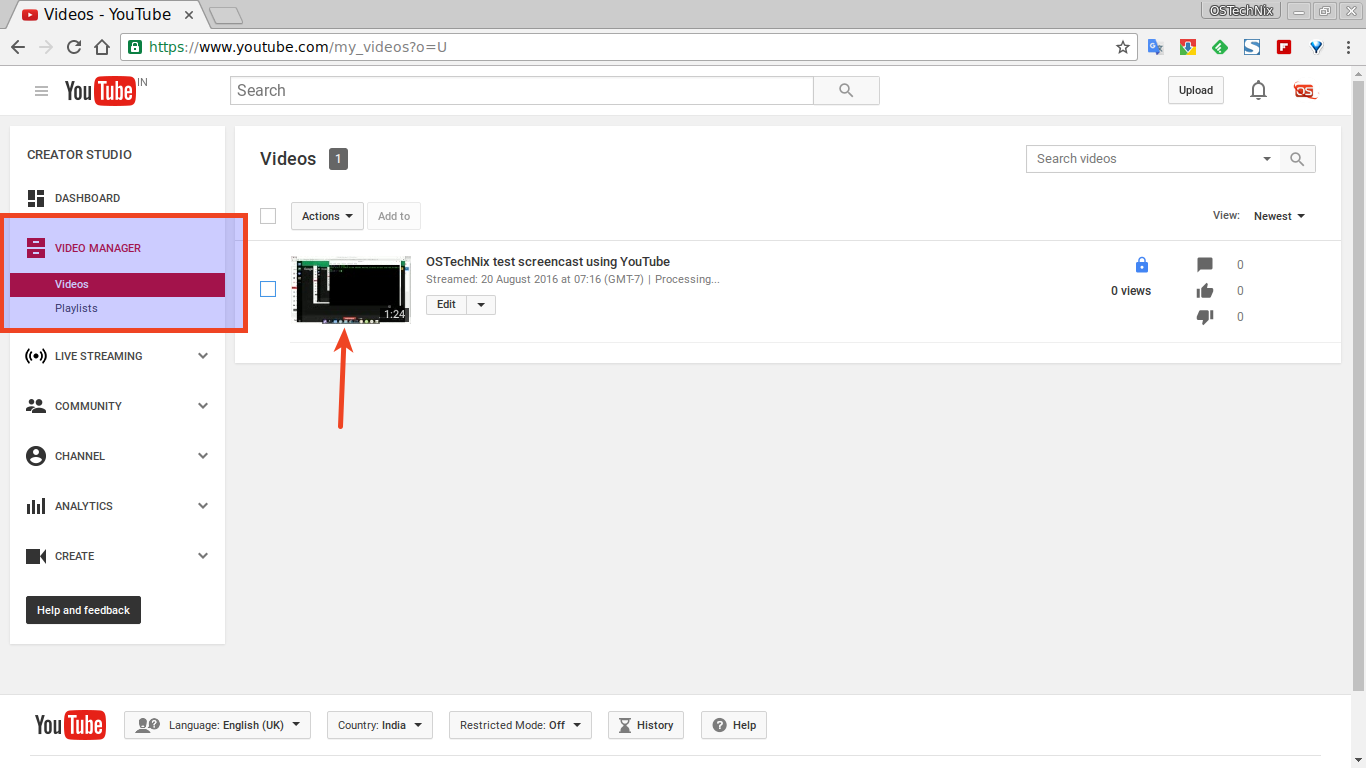Focus the Search videos field
The height and width of the screenshot is (768, 1366).
[x=1142, y=159]
